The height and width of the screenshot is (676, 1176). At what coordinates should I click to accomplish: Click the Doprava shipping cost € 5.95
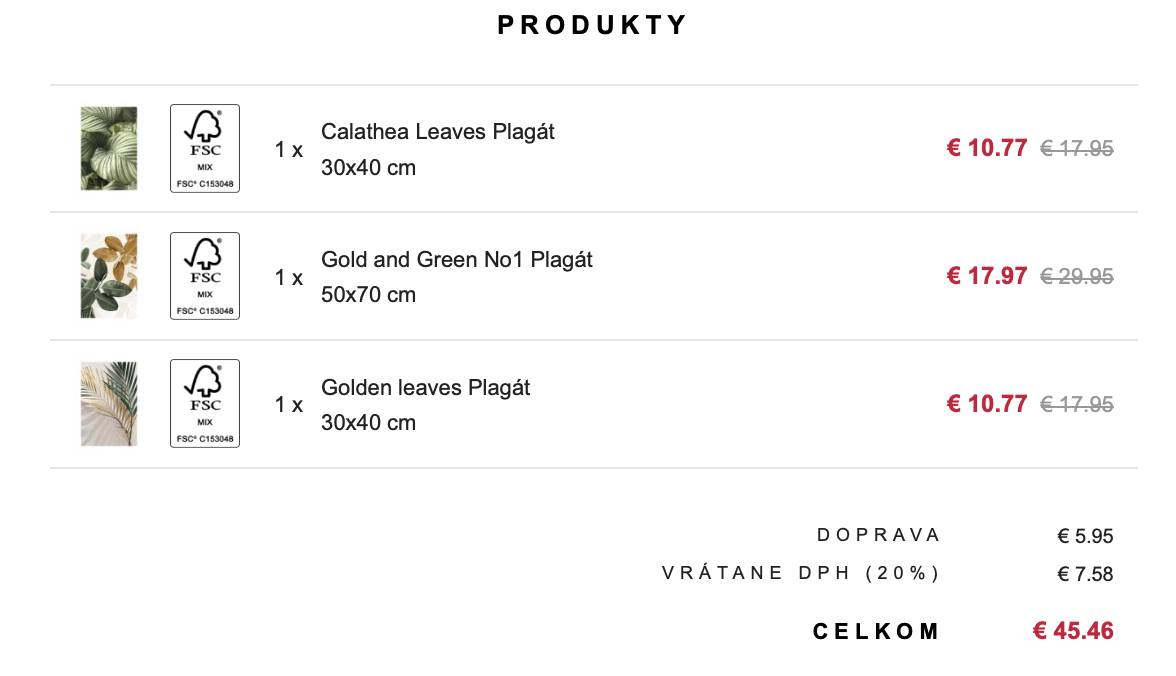tap(1085, 536)
